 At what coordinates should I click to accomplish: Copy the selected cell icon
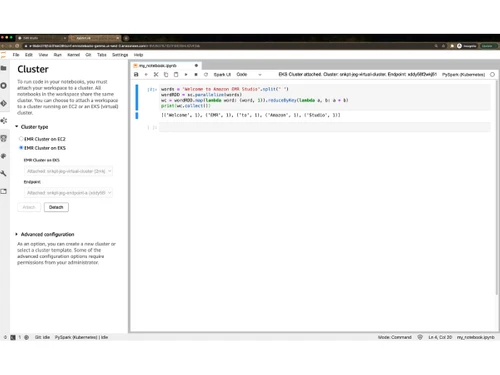pyautogui.click(x=166, y=75)
